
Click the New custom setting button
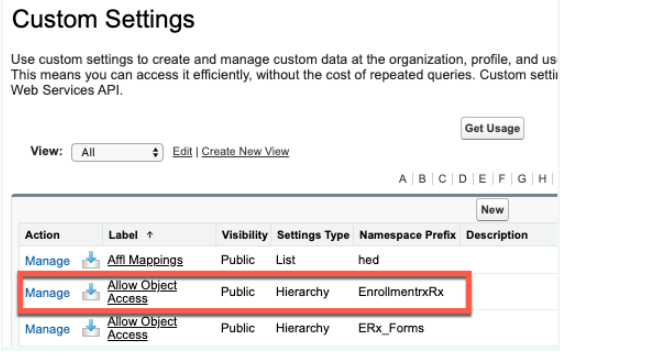coord(492,210)
